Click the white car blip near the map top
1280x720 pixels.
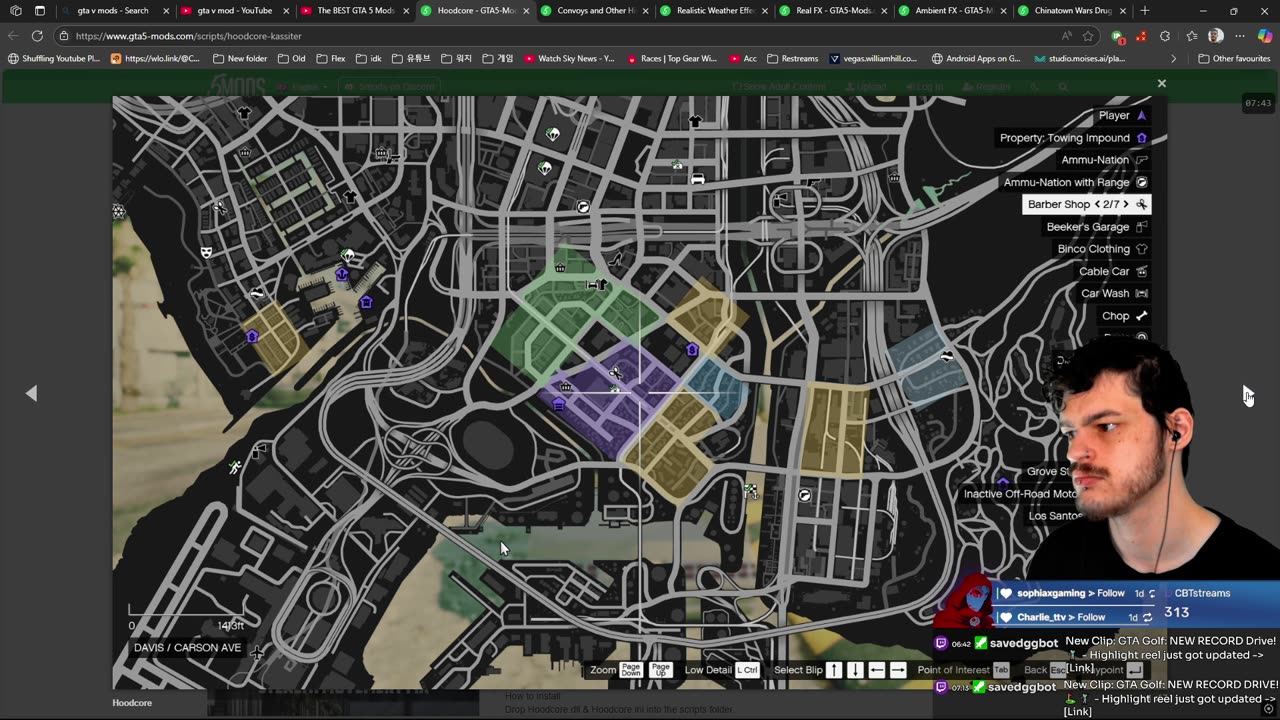(698, 179)
